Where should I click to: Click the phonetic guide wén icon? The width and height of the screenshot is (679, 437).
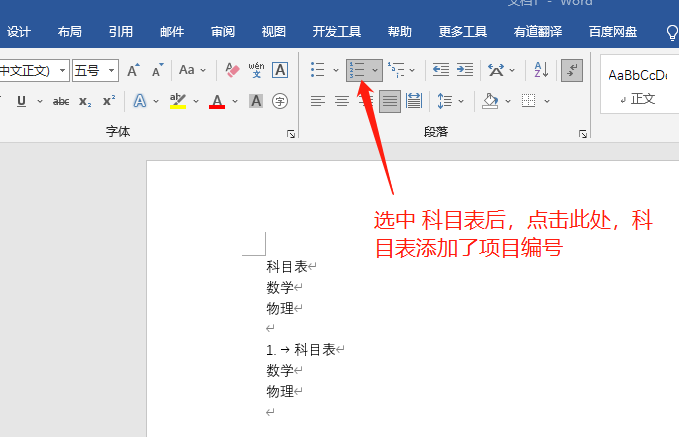(256, 70)
